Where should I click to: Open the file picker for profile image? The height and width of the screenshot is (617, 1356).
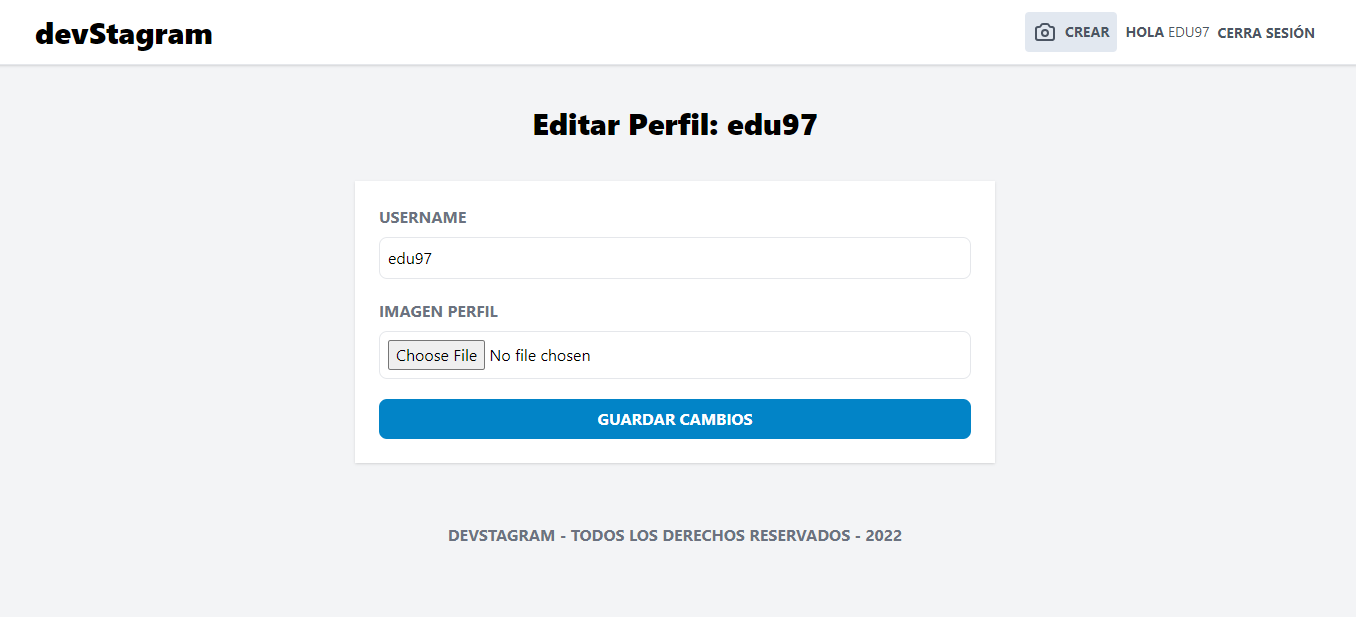pos(436,355)
